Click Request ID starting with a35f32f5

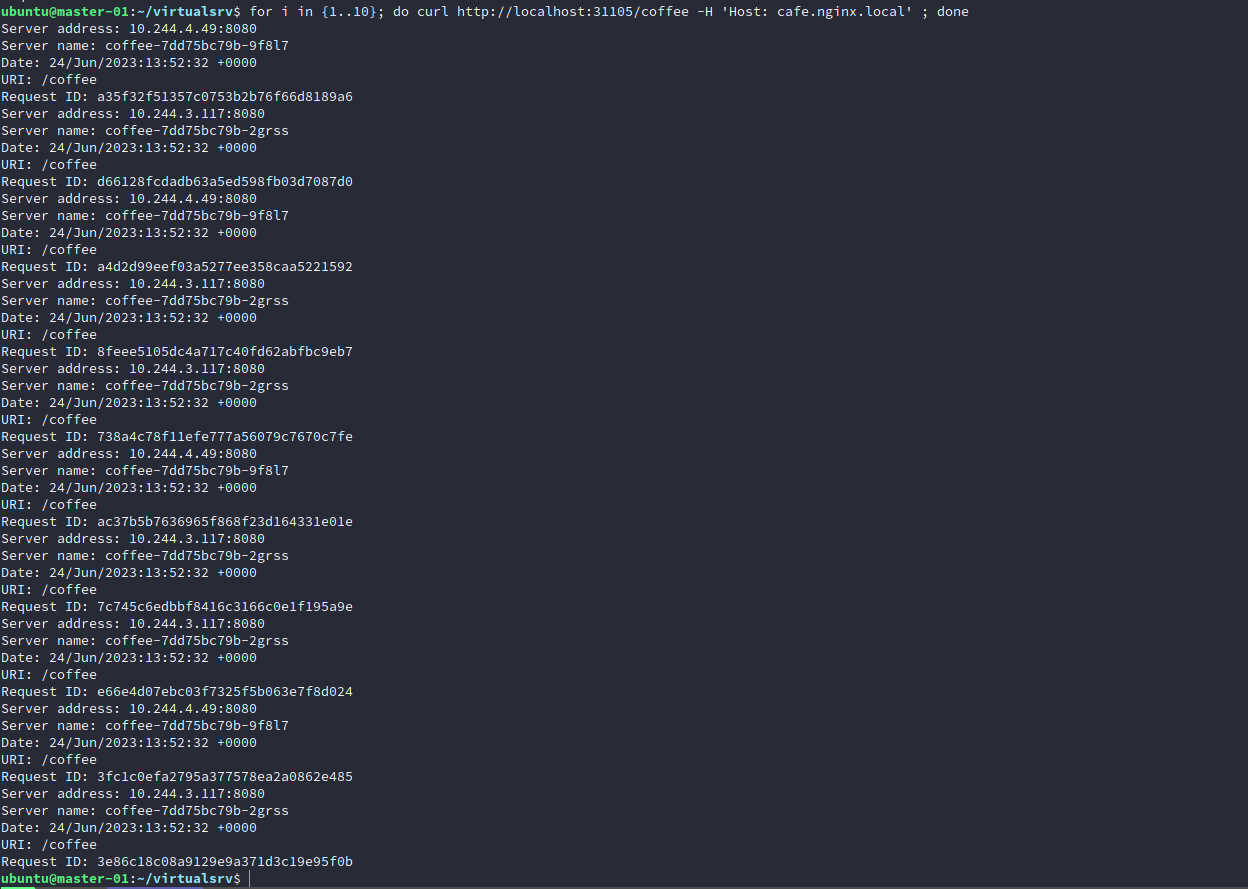coord(224,97)
